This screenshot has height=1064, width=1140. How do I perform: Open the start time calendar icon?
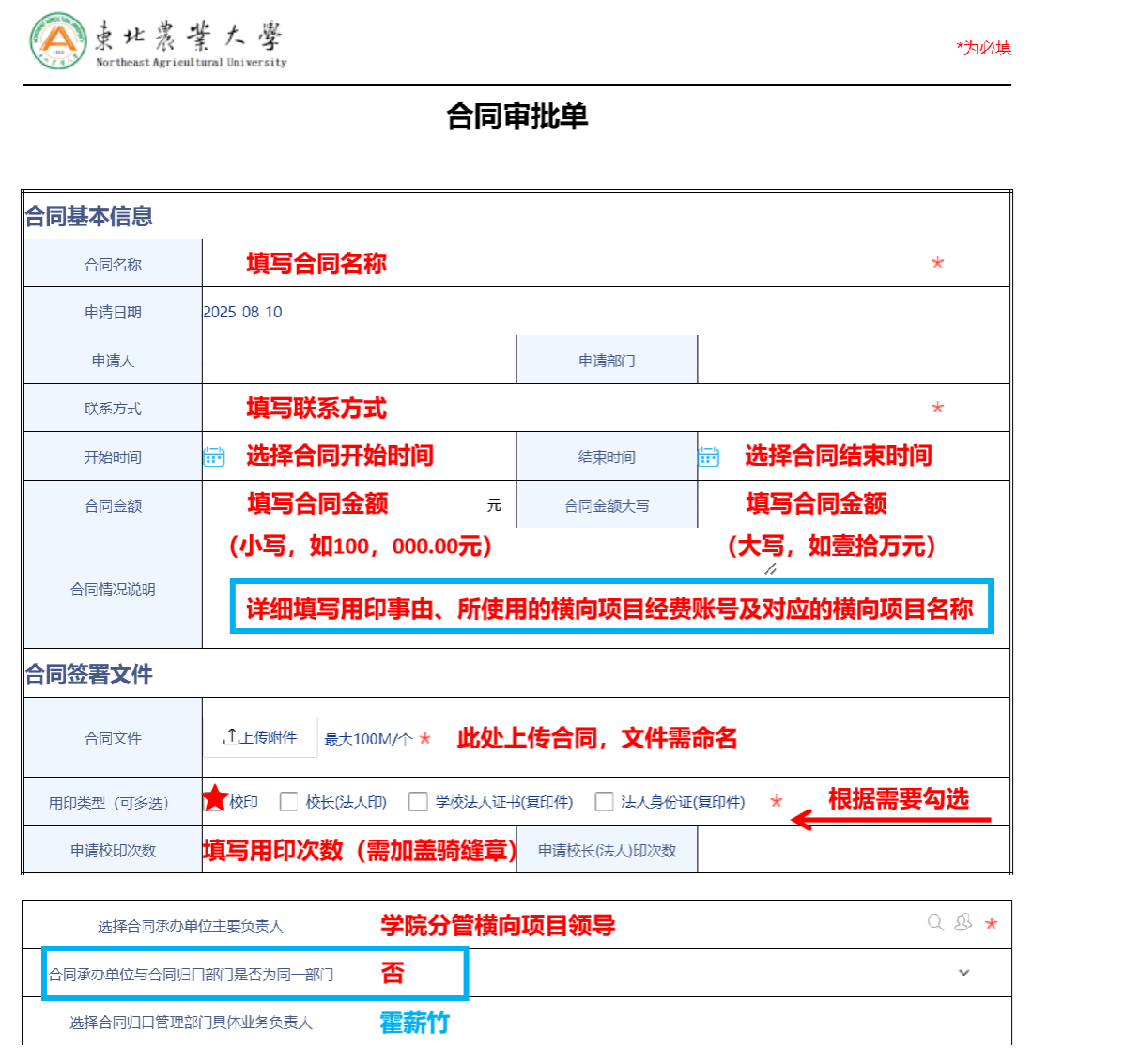click(x=214, y=456)
